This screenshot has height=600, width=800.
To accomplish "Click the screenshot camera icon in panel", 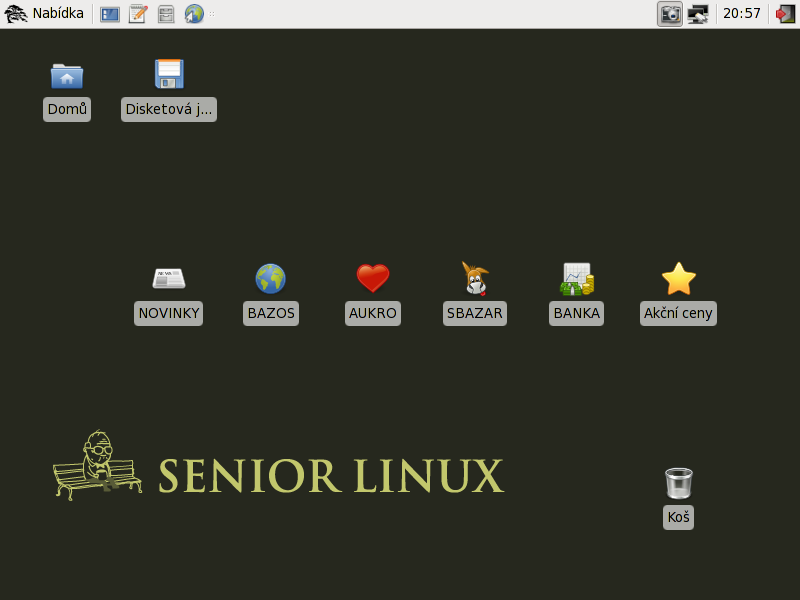I will pos(670,14).
